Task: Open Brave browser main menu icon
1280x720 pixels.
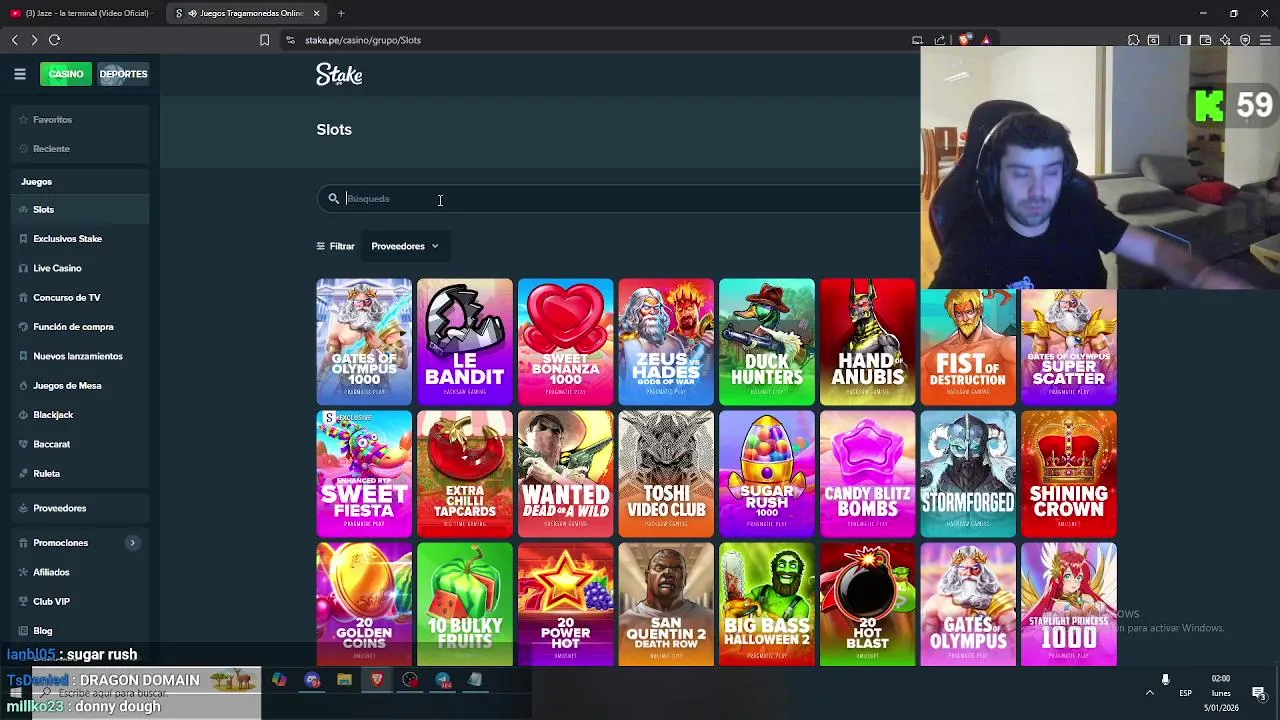Action: click(x=1265, y=40)
